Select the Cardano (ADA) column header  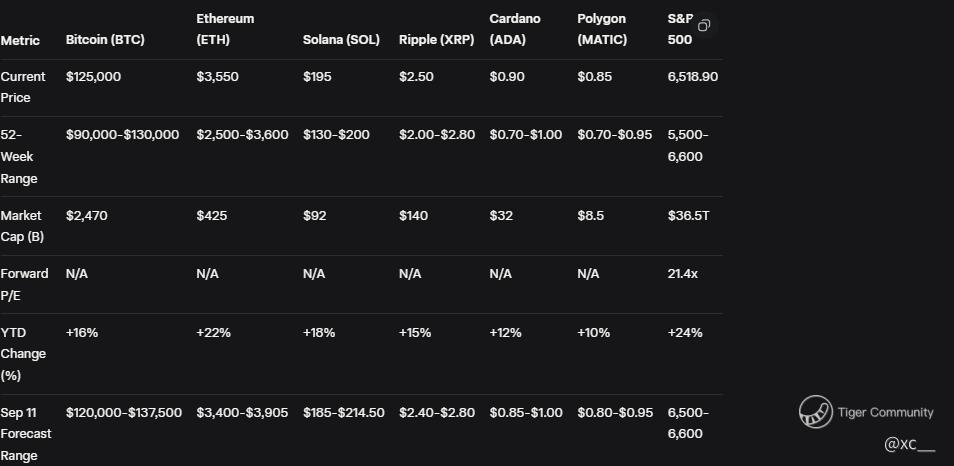coord(515,29)
